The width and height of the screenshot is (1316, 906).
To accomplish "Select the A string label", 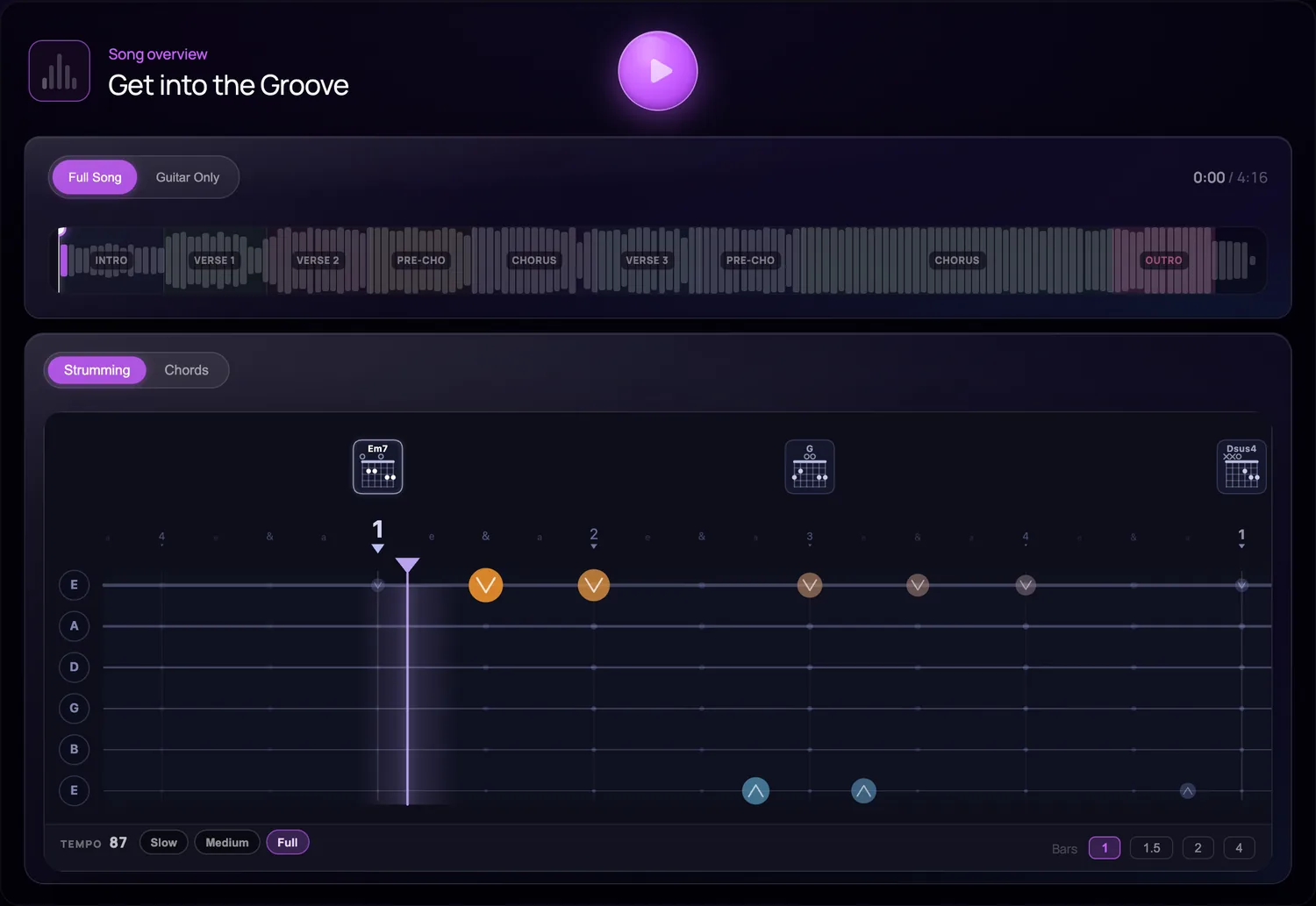I will 74,626.
